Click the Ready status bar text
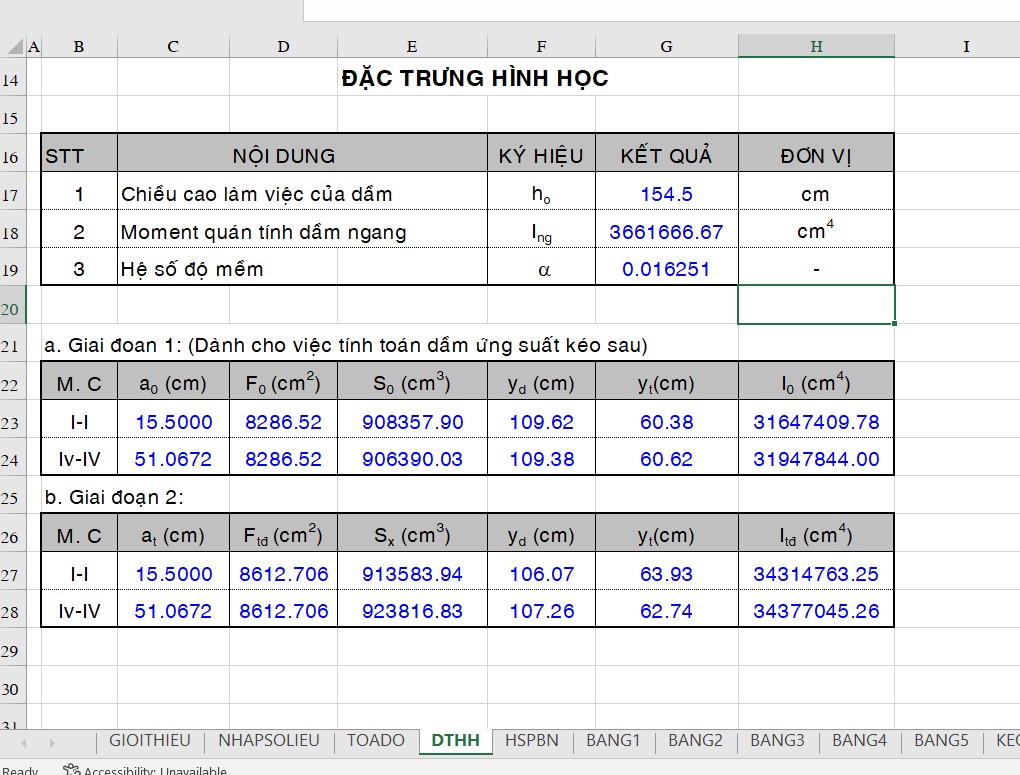Screen dimensions: 1020x775 pyautogui.click(x=20, y=770)
